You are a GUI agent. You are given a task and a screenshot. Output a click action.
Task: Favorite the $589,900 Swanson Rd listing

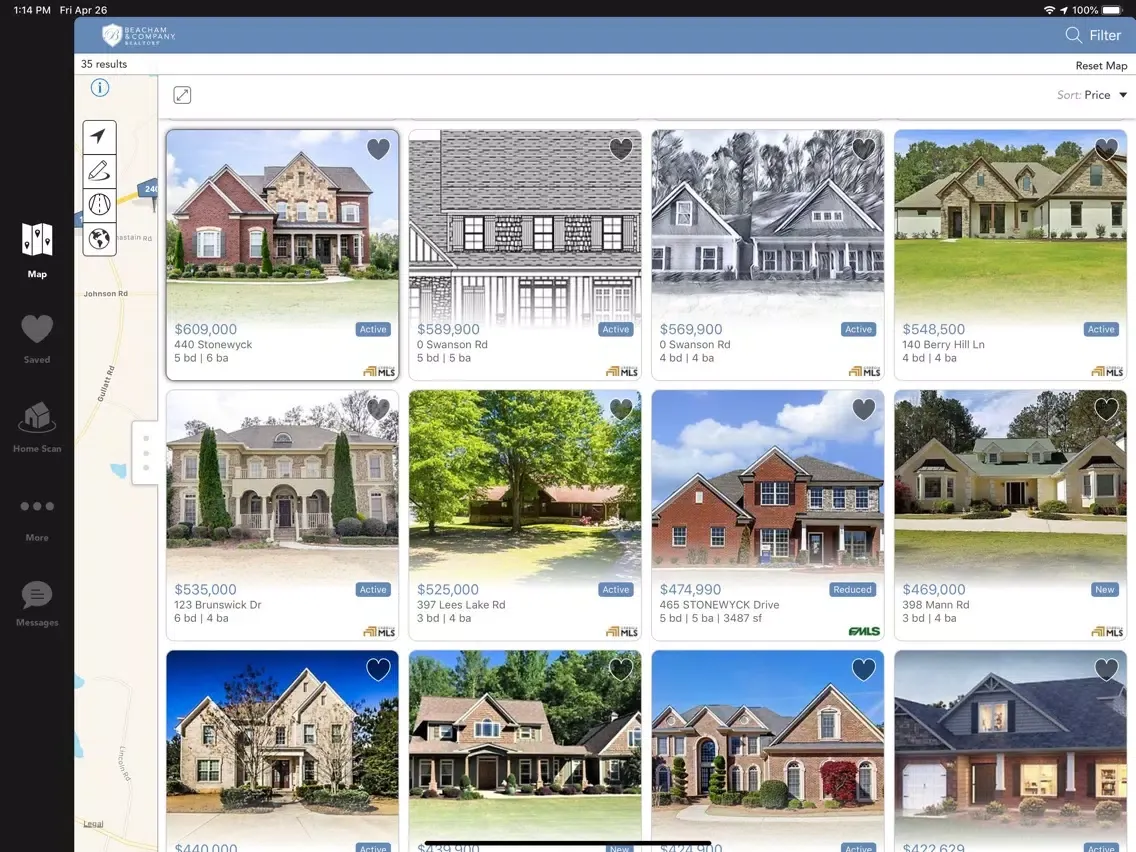[621, 149]
